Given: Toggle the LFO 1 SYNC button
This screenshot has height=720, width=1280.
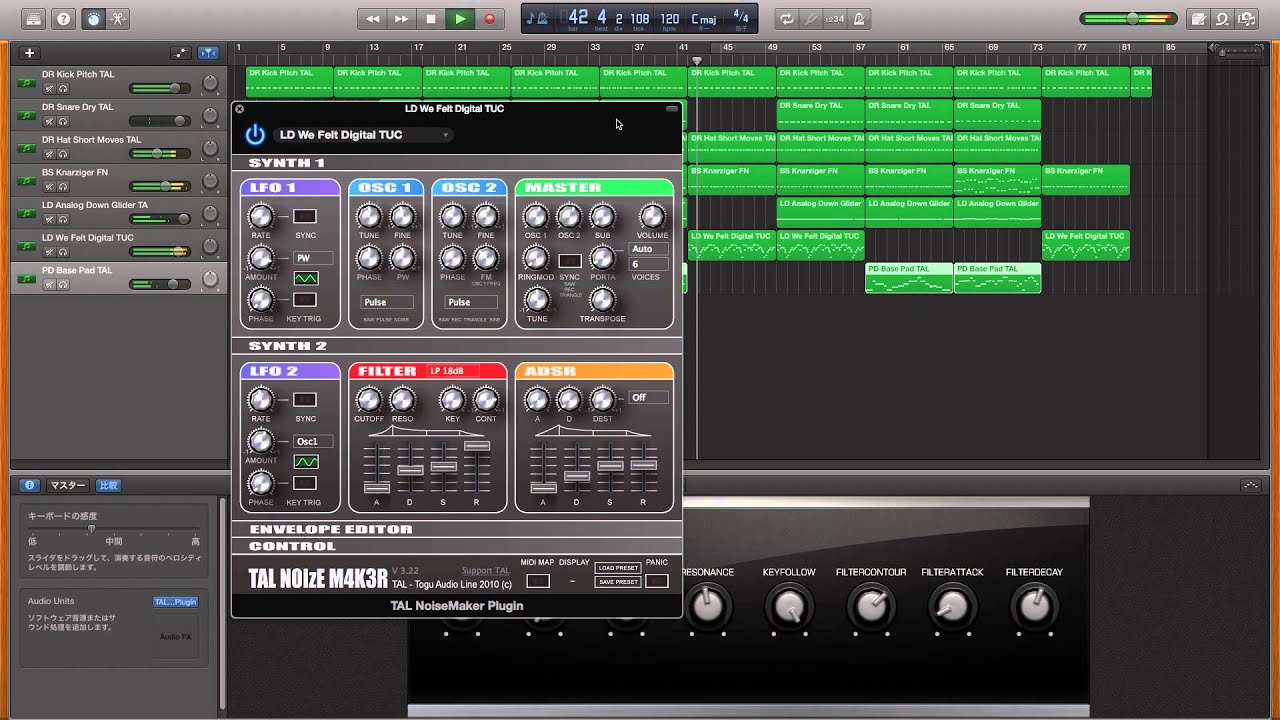Looking at the screenshot, I should 305,216.
